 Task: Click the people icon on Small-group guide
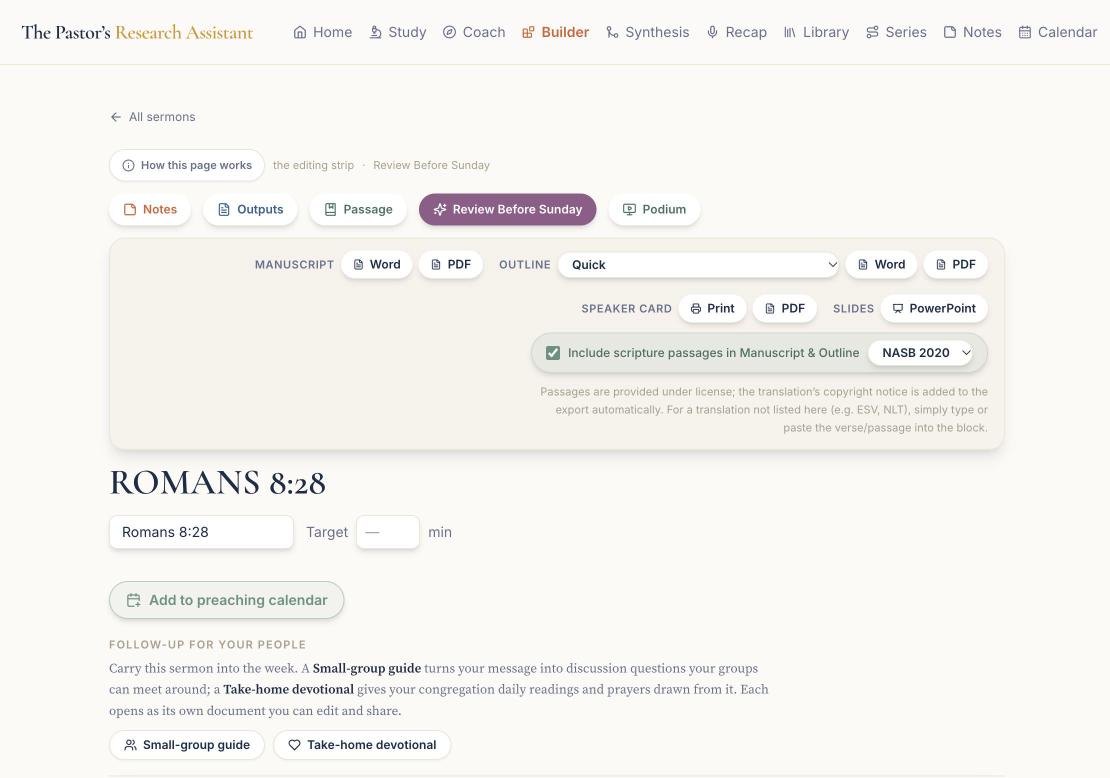pos(130,745)
